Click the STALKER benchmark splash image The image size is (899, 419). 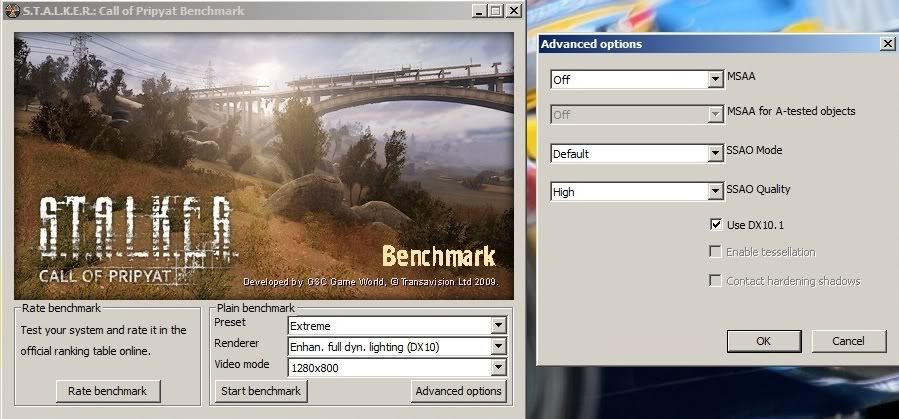[x=264, y=166]
